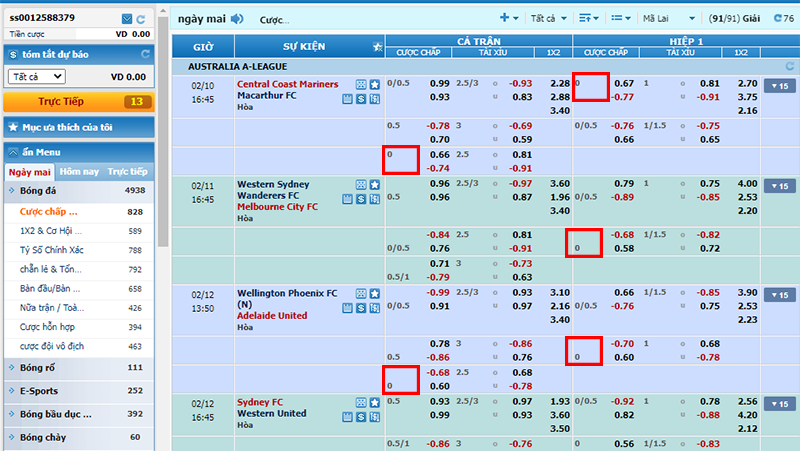This screenshot has width=800, height=451.
Task: Select Bóng rổ in the sports list
Action: coord(40,367)
